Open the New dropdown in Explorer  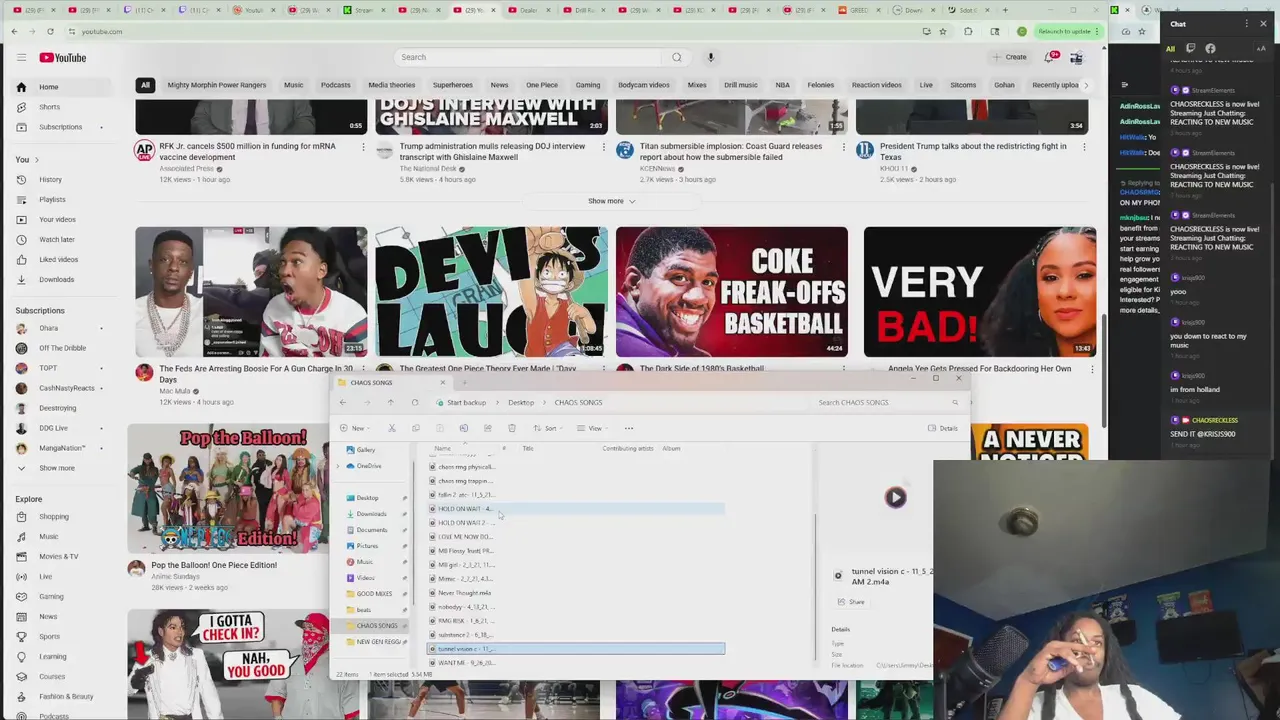point(354,428)
